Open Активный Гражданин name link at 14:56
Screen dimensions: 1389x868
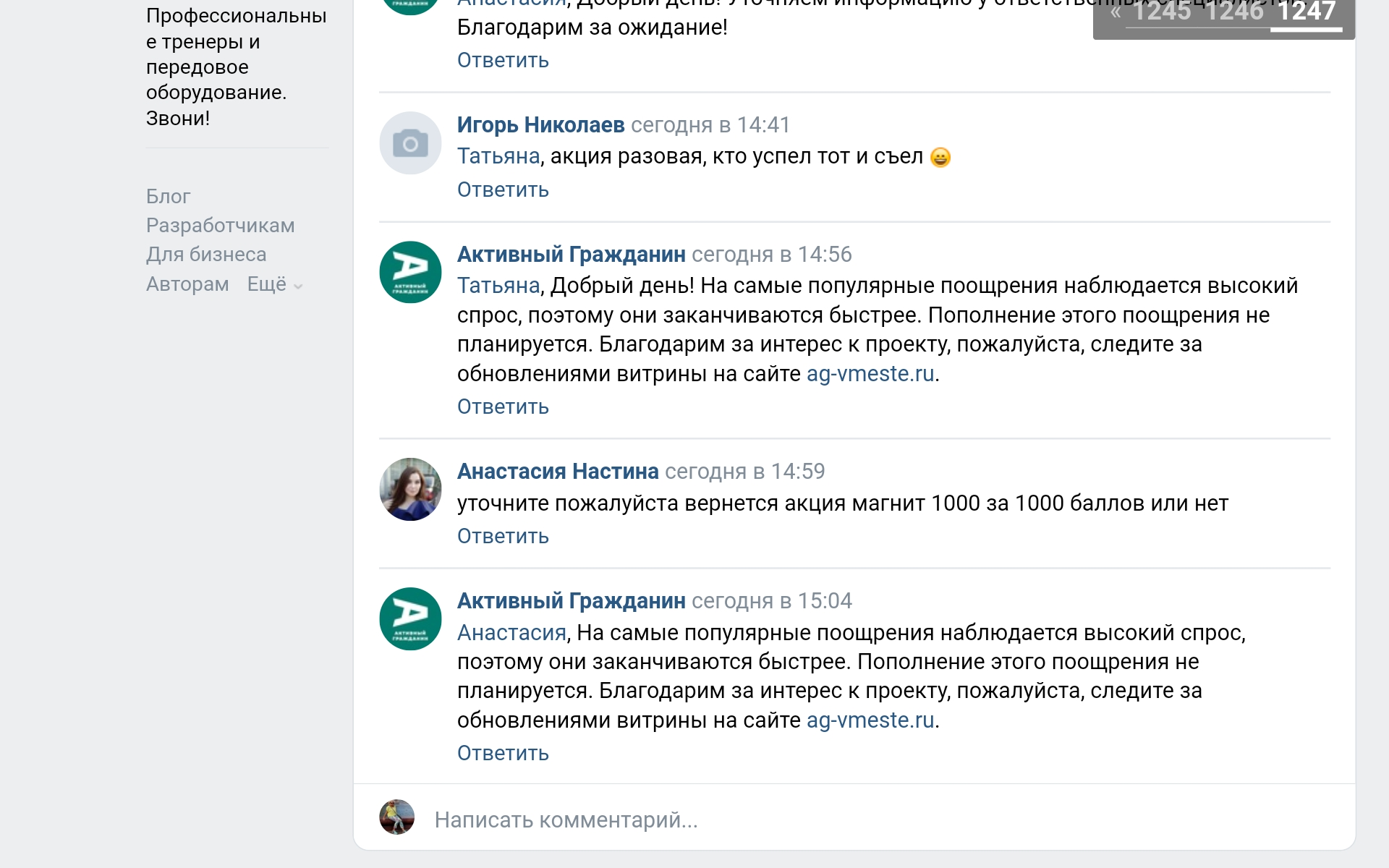(x=571, y=255)
